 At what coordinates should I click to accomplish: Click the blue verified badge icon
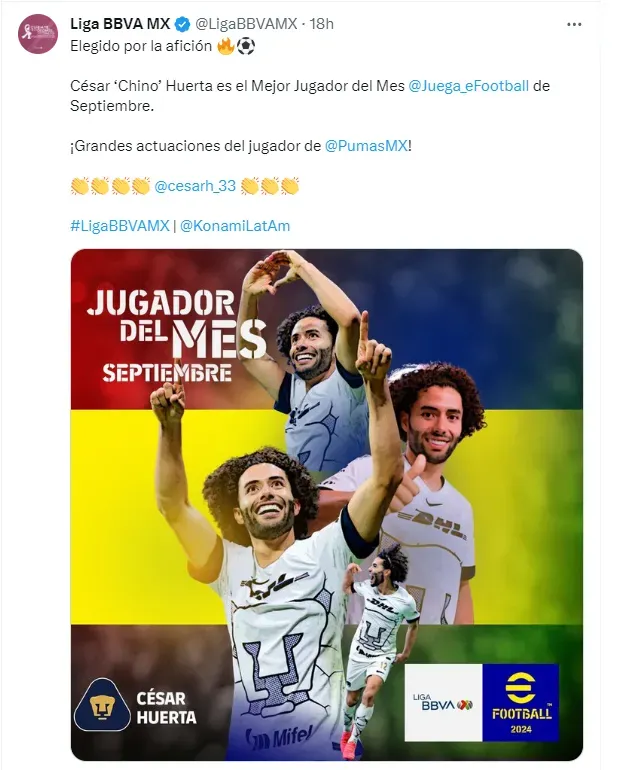point(183,24)
